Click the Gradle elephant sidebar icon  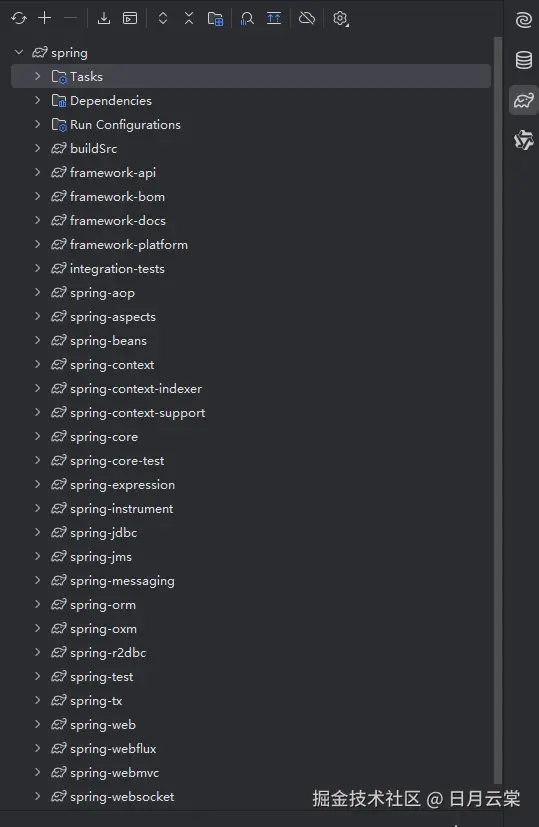point(524,100)
